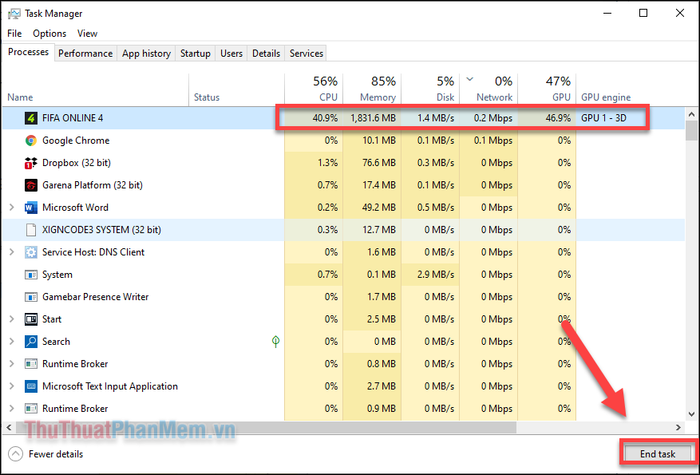The height and width of the screenshot is (475, 700).
Task: Select the Dropbox (32 bit) icon
Action: point(31,163)
